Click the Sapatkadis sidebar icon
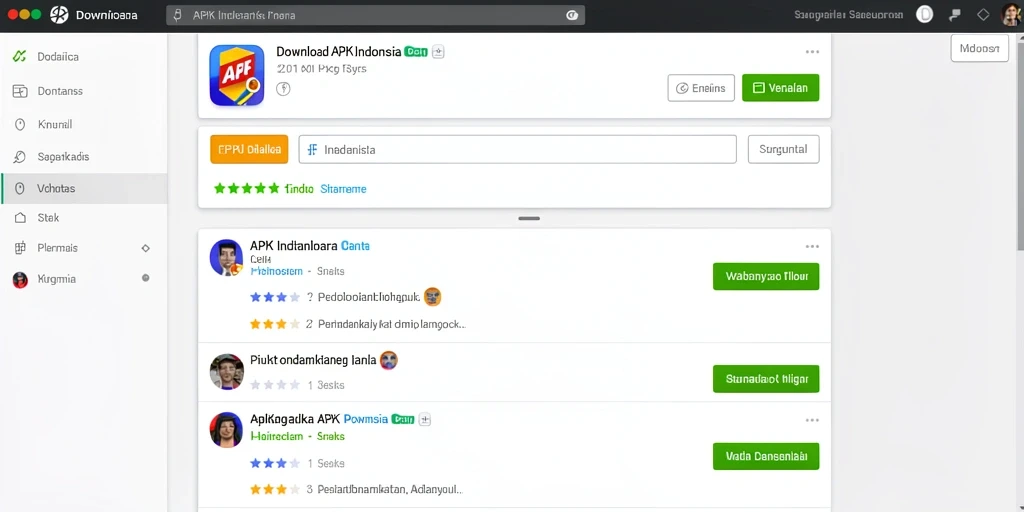The width and height of the screenshot is (1024, 512). pos(20,157)
